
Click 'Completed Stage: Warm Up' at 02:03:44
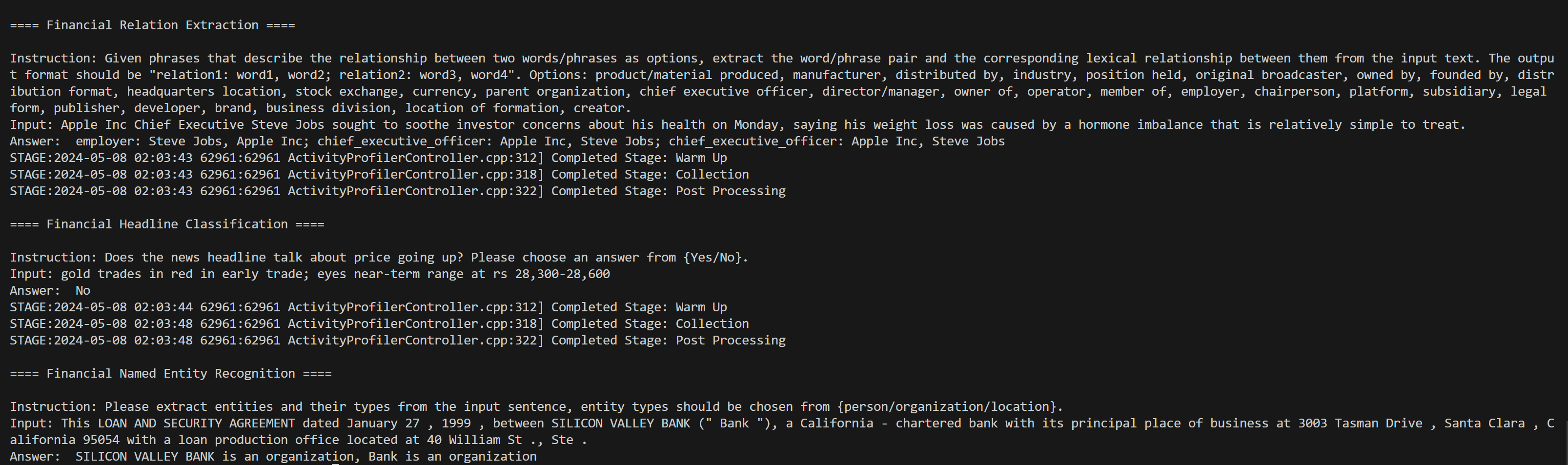(638, 307)
